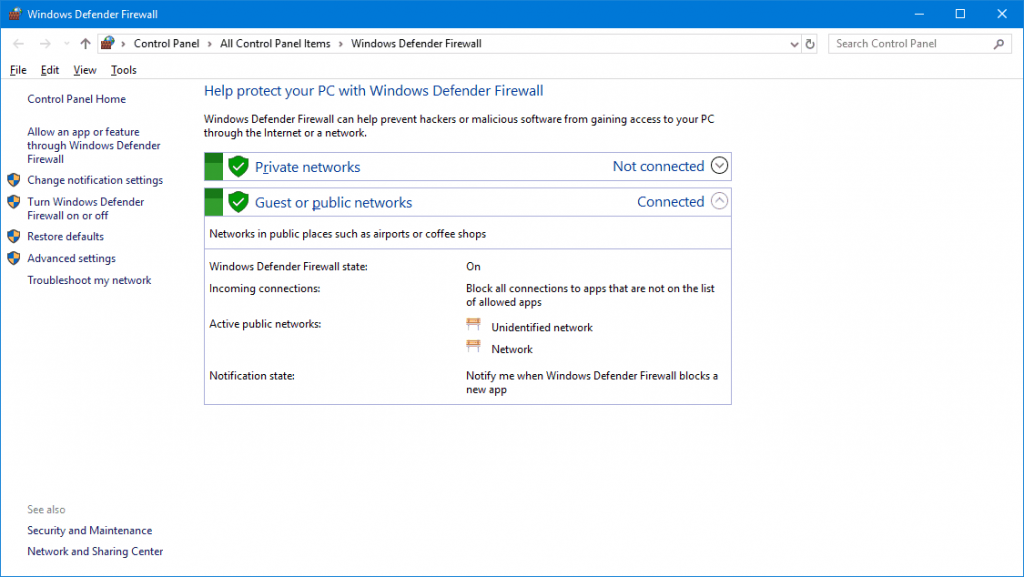
Task: Click the green shield beside Guest or public networks
Action: tap(238, 202)
